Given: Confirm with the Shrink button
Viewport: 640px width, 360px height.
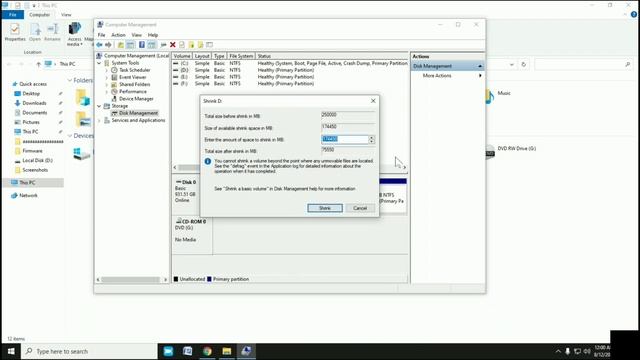Looking at the screenshot, I should point(325,208).
